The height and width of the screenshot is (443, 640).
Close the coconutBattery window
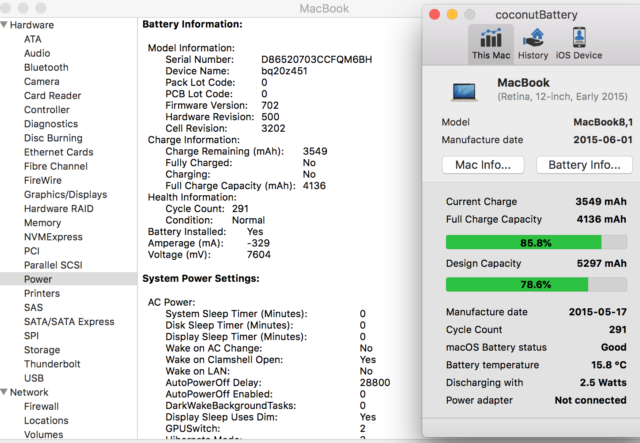tap(435, 15)
